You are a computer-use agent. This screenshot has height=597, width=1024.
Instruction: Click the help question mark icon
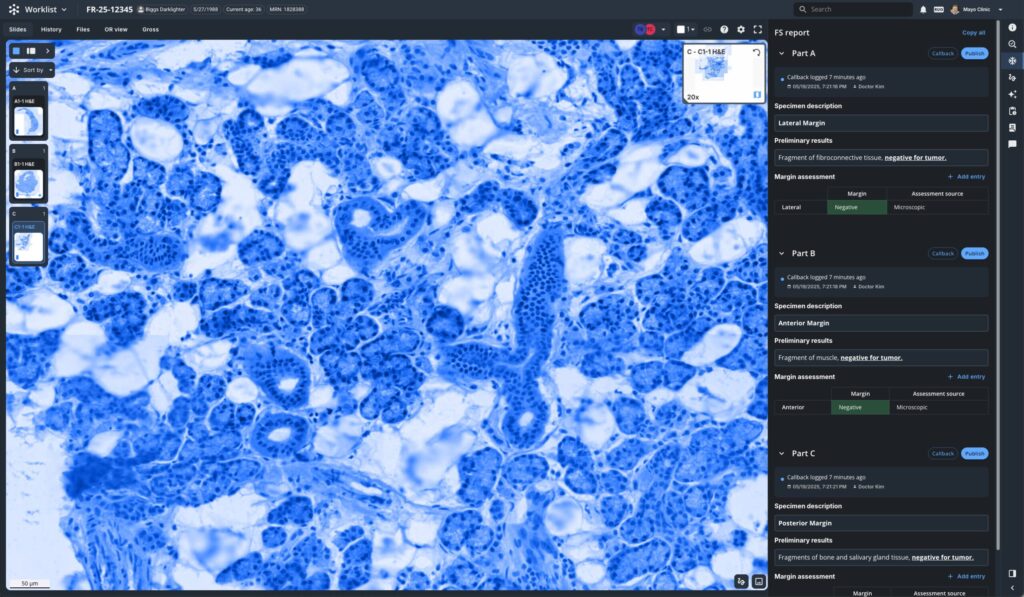[x=724, y=29]
